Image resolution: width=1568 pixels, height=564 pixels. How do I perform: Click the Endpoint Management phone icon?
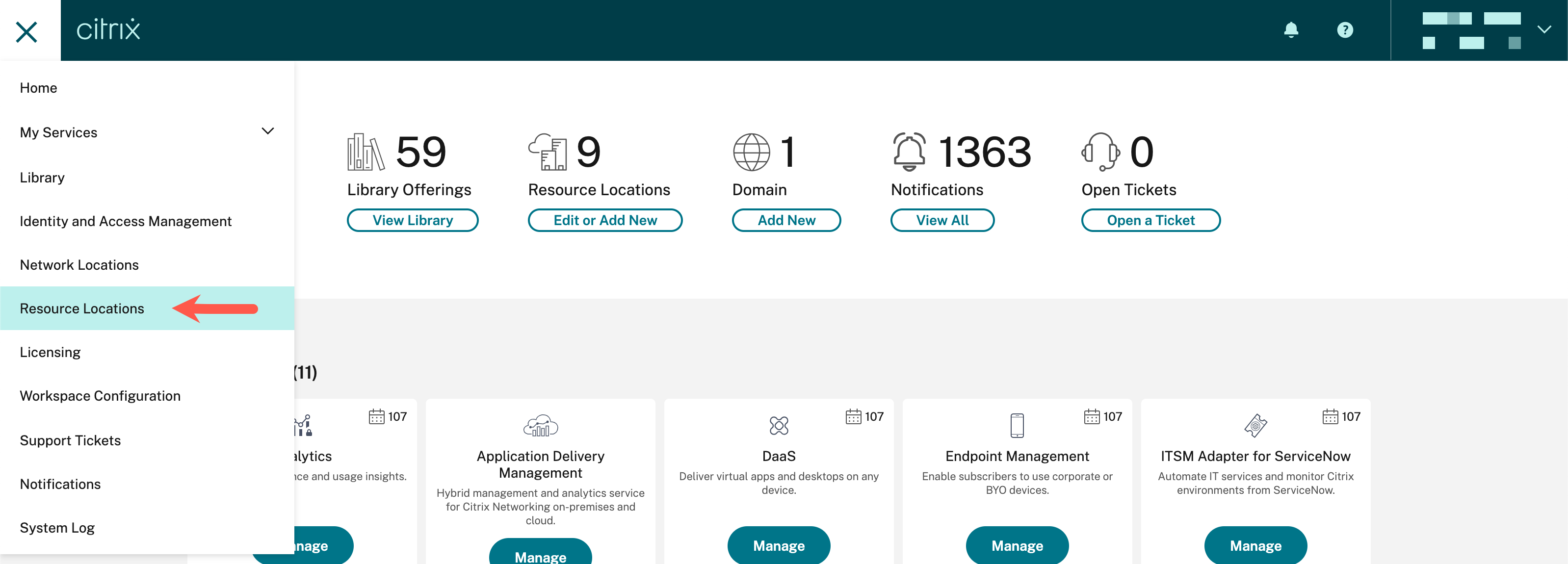(1017, 425)
